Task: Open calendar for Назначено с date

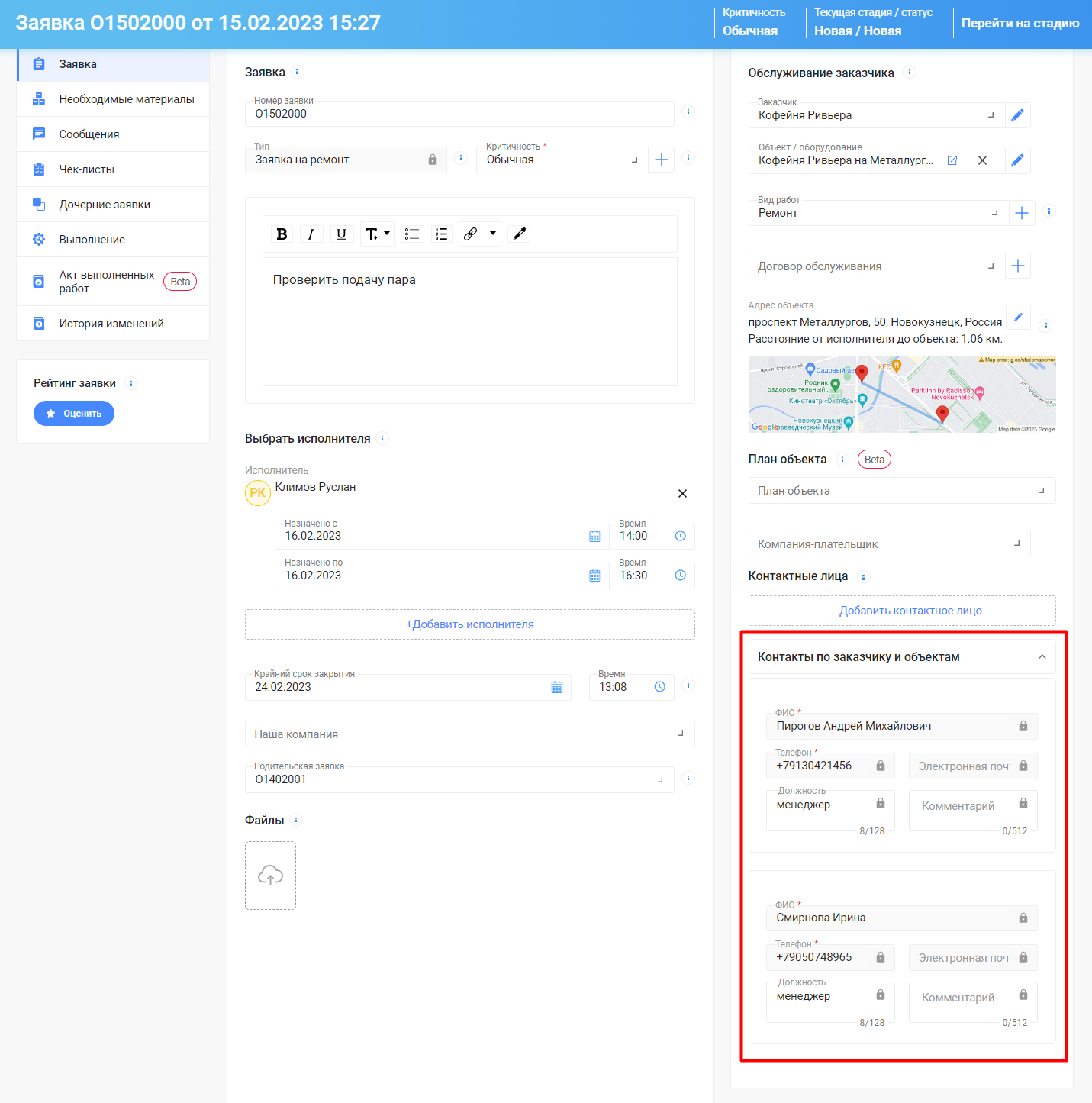Action: point(594,537)
